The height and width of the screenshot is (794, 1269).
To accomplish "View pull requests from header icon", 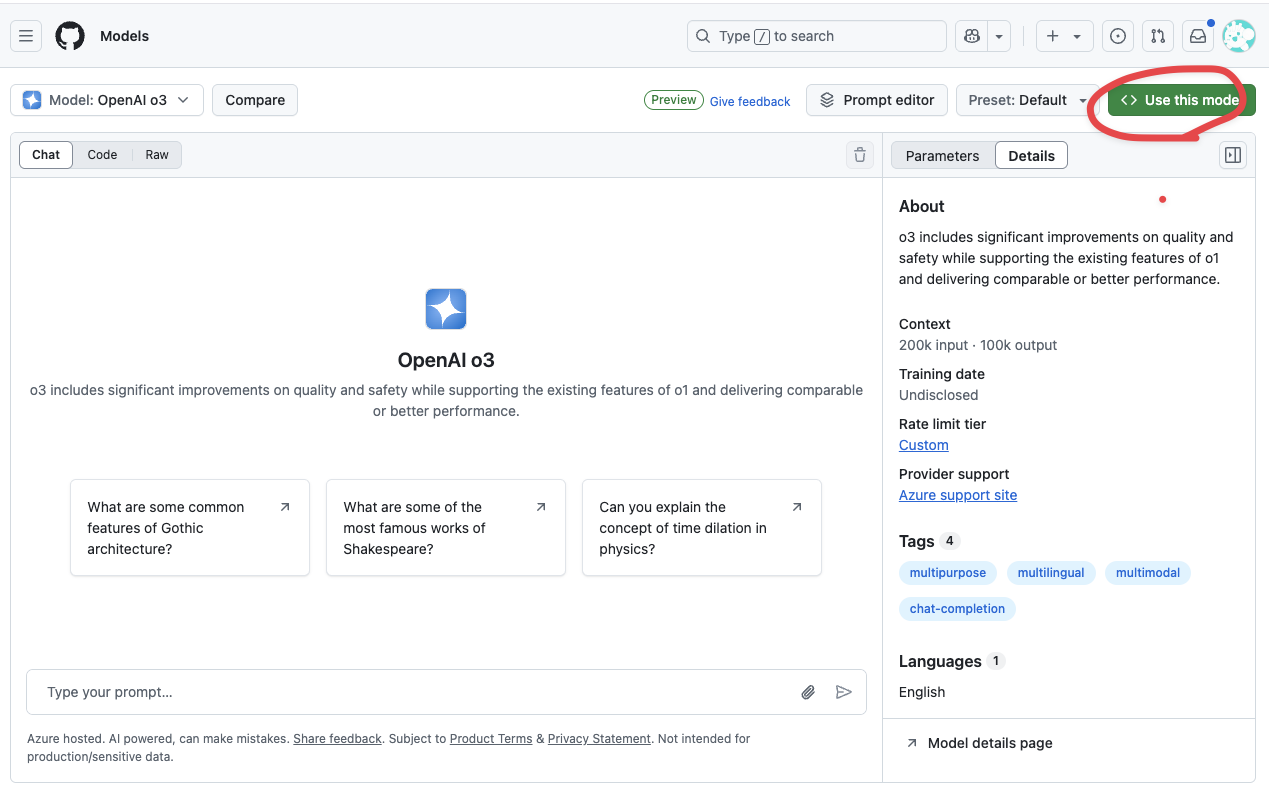I will pos(1158,36).
